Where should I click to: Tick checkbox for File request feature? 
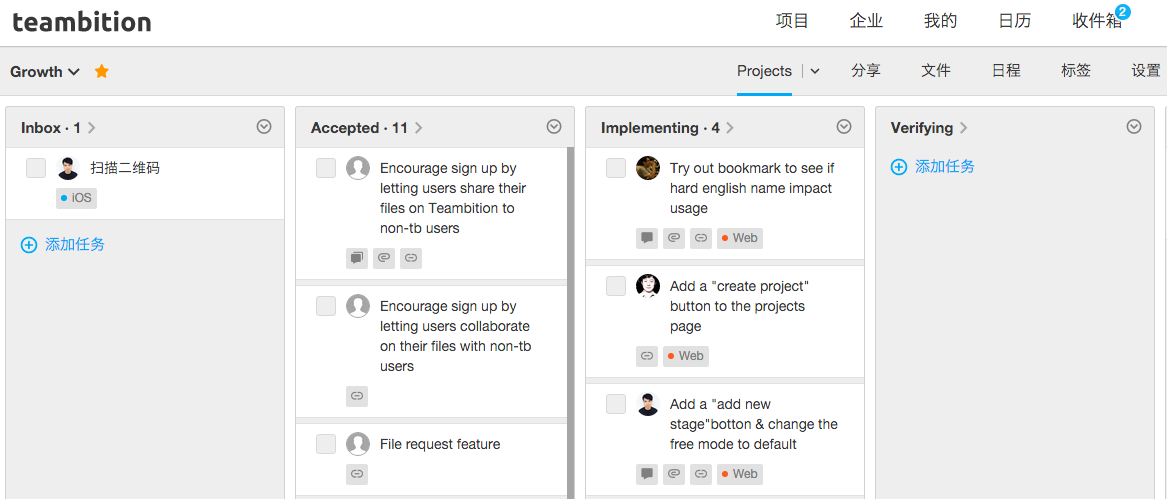pos(326,444)
